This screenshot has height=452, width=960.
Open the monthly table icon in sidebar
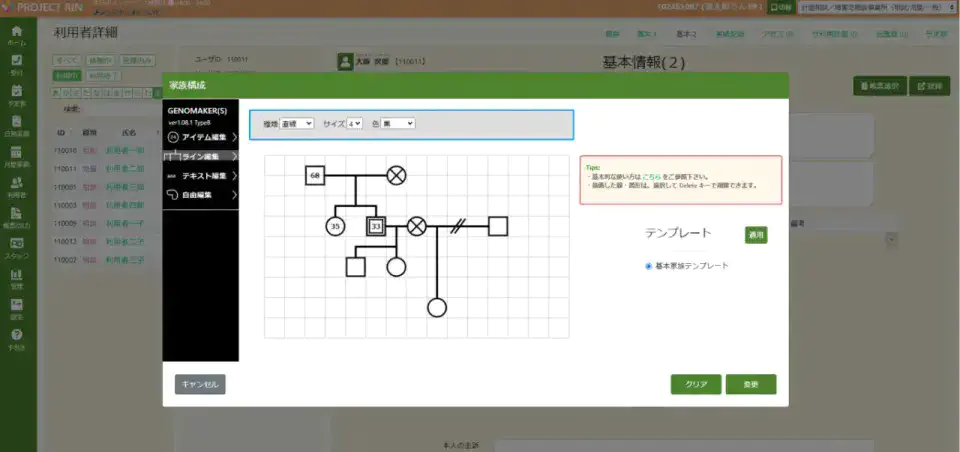coord(17,152)
